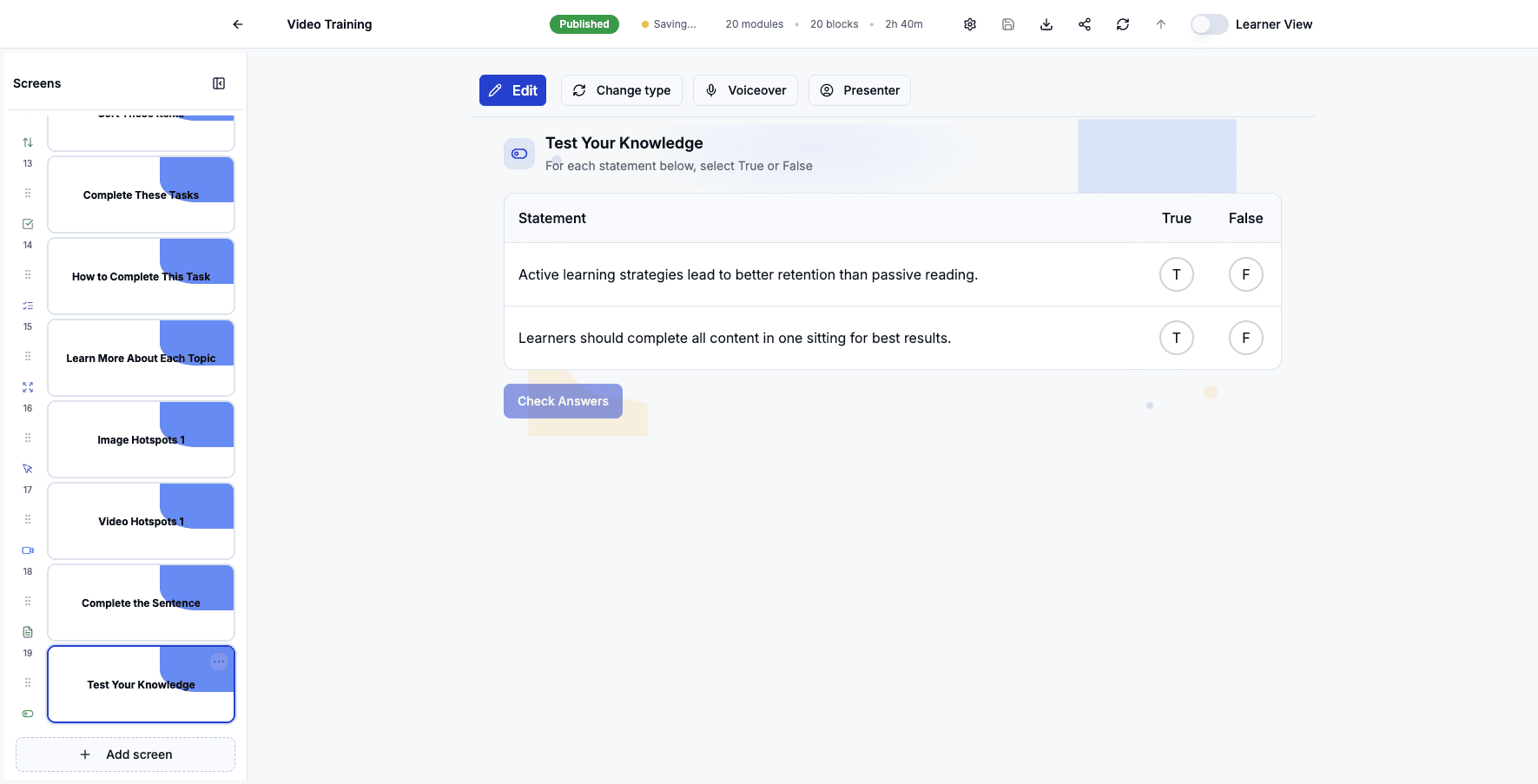This screenshot has width=1538, height=784.
Task: Click the document icon beside Complete the Sentence
Action: pyautogui.click(x=27, y=631)
